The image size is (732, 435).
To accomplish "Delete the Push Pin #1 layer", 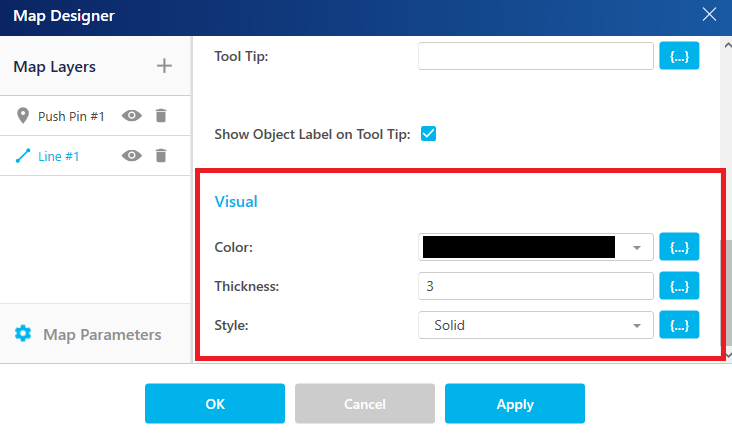I will pyautogui.click(x=161, y=115).
